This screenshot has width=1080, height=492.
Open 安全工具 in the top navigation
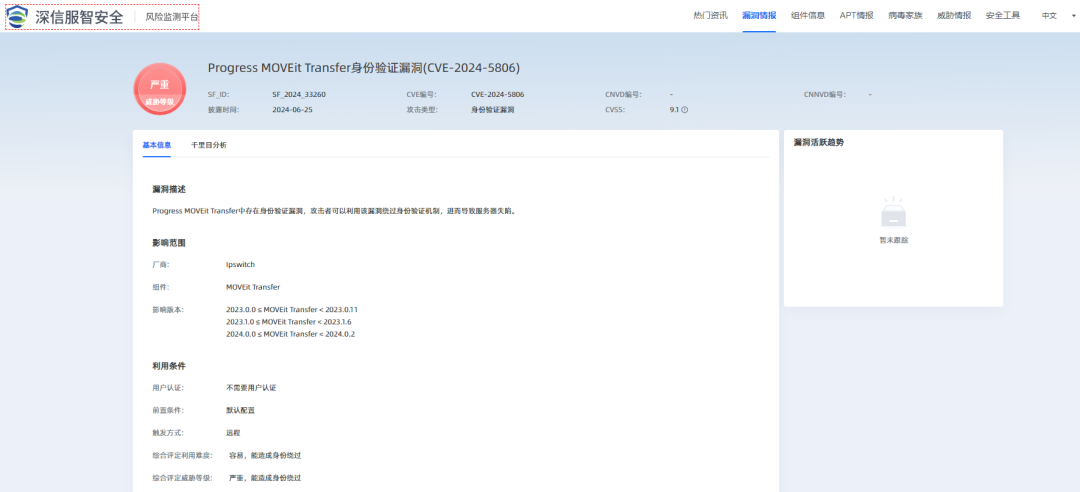point(1003,16)
